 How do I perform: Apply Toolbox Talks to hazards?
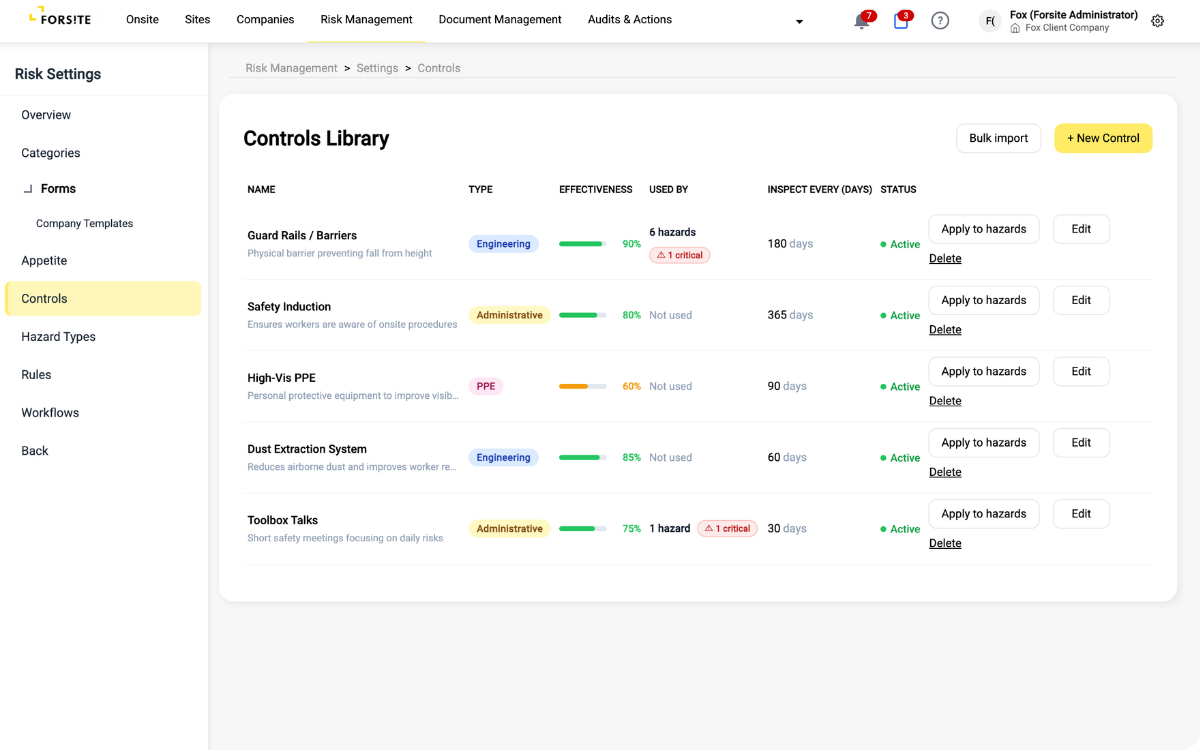984,513
